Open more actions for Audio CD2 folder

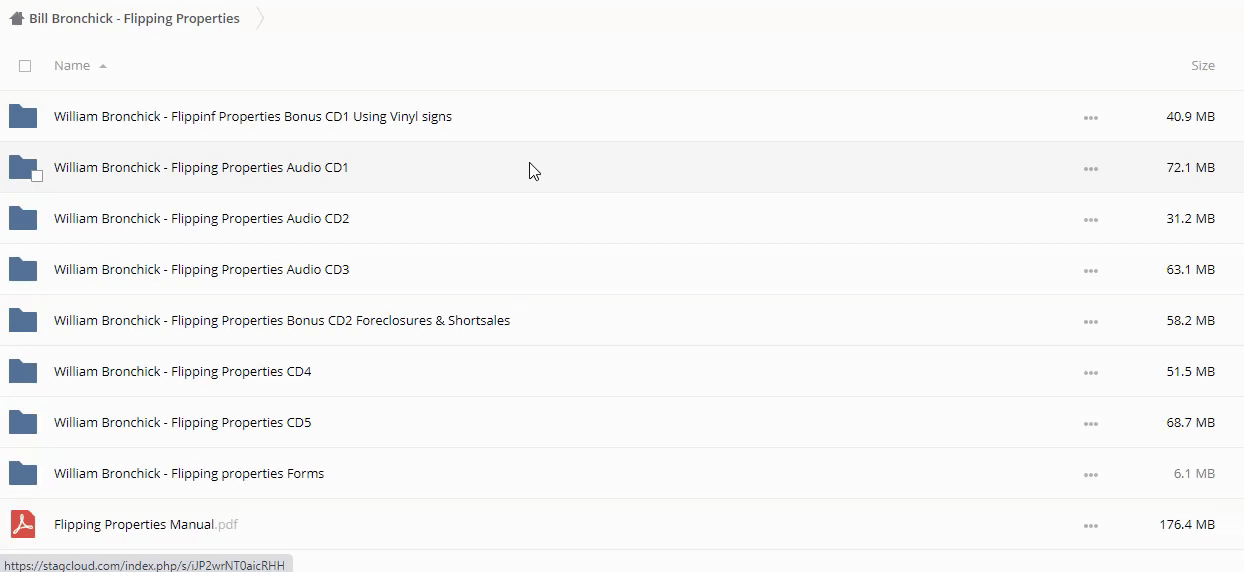click(x=1090, y=220)
